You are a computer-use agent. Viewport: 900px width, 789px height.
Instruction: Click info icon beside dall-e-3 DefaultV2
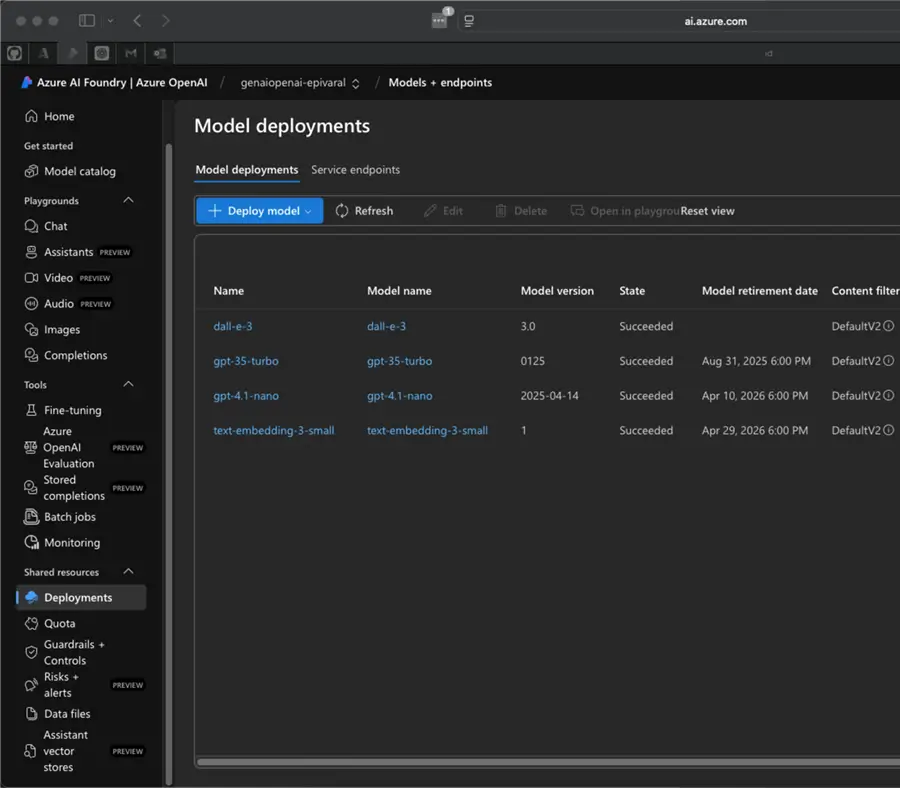[888, 326]
